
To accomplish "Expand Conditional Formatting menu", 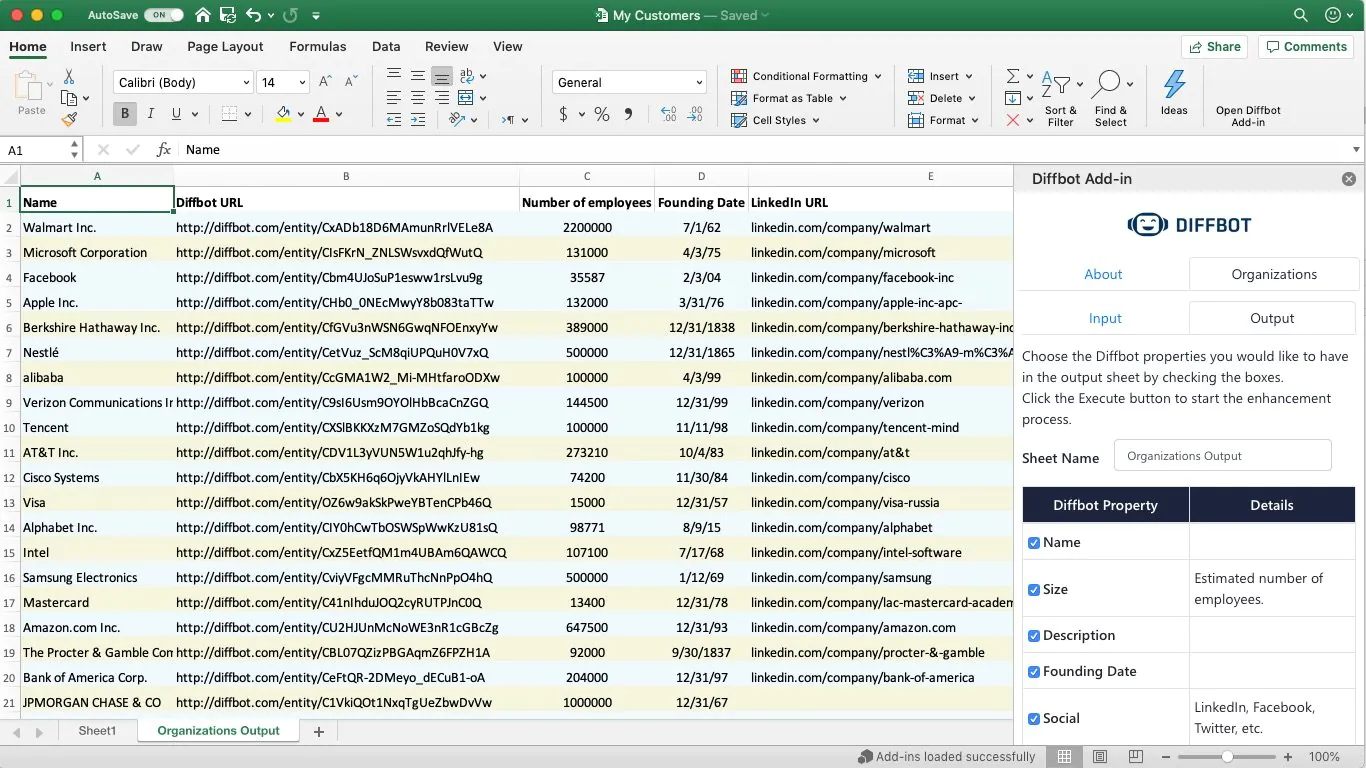I will 806,76.
